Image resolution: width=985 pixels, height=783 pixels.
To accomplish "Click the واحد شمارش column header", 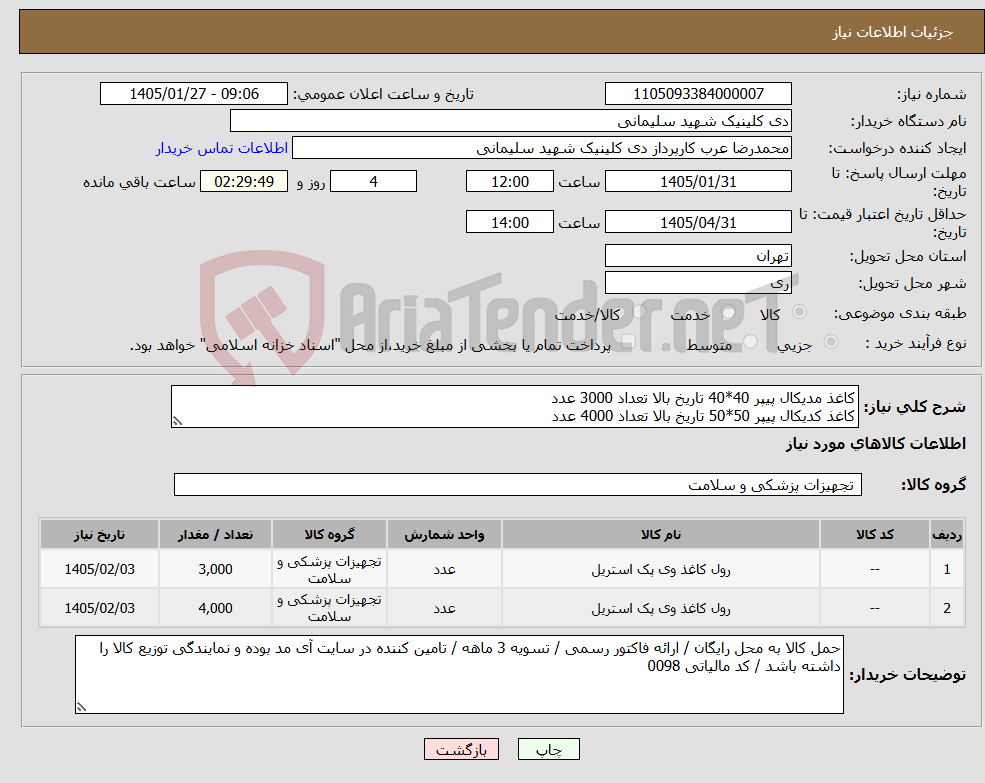I will (x=444, y=534).
